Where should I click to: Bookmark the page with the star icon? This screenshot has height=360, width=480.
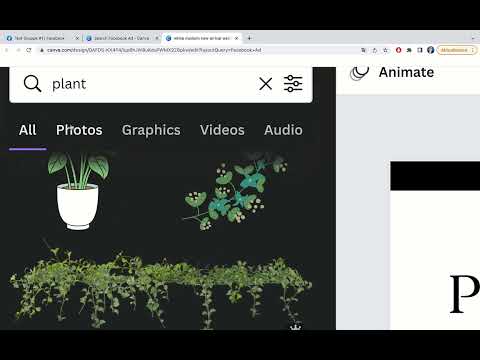click(x=386, y=50)
